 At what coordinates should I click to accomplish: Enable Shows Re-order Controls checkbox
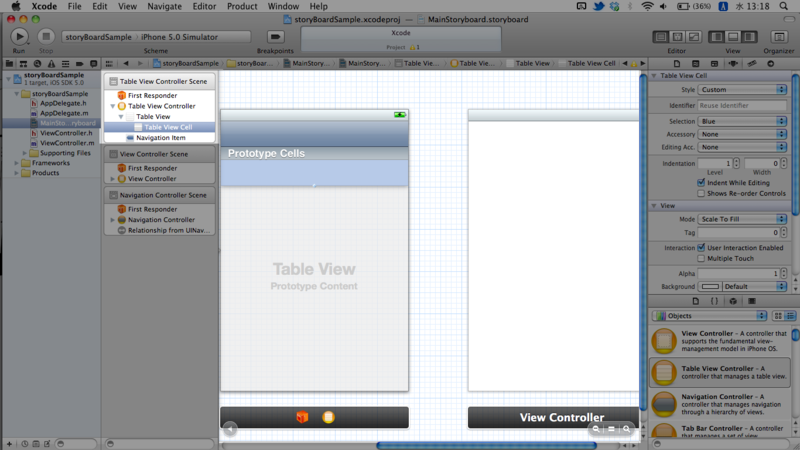[x=701, y=193]
